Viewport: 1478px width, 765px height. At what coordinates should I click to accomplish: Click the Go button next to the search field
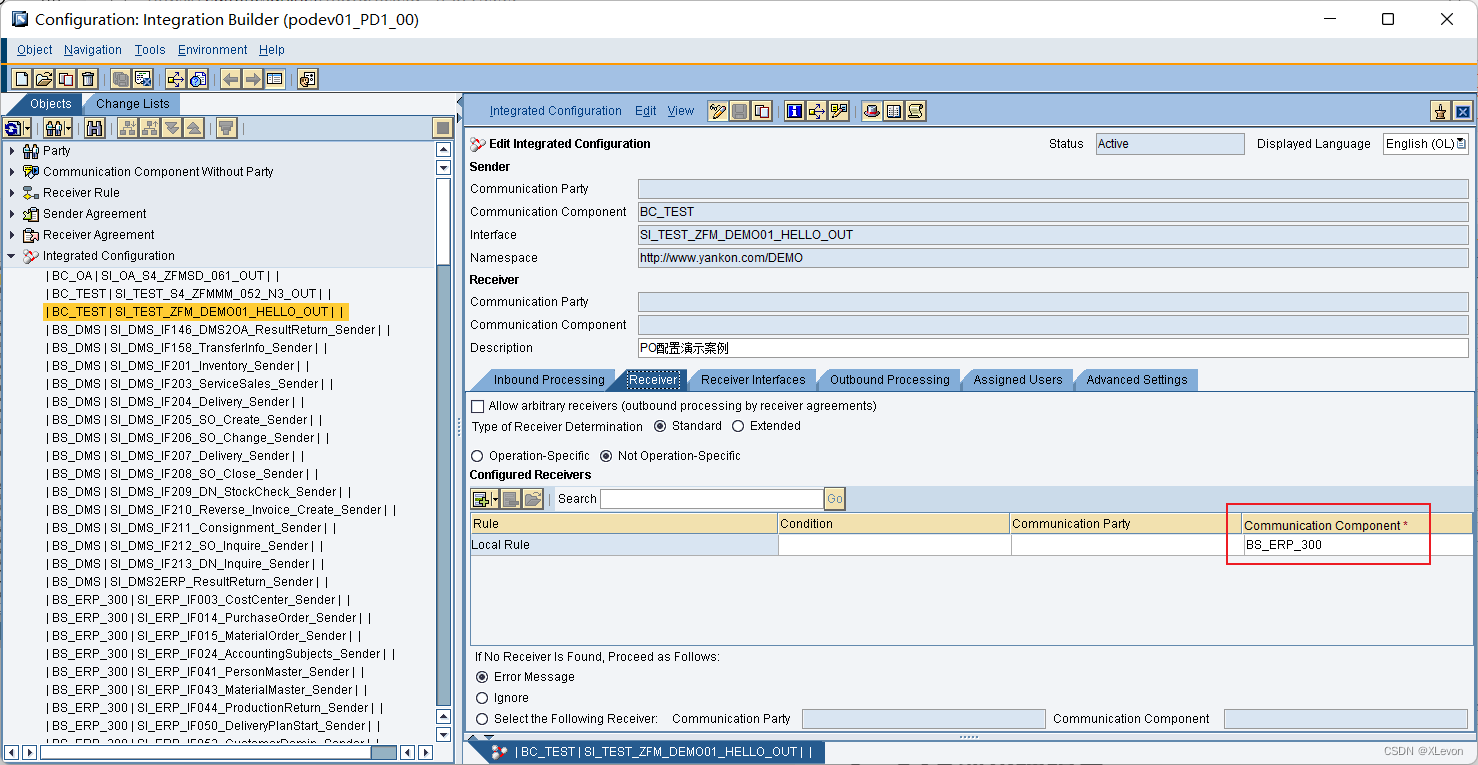click(834, 498)
